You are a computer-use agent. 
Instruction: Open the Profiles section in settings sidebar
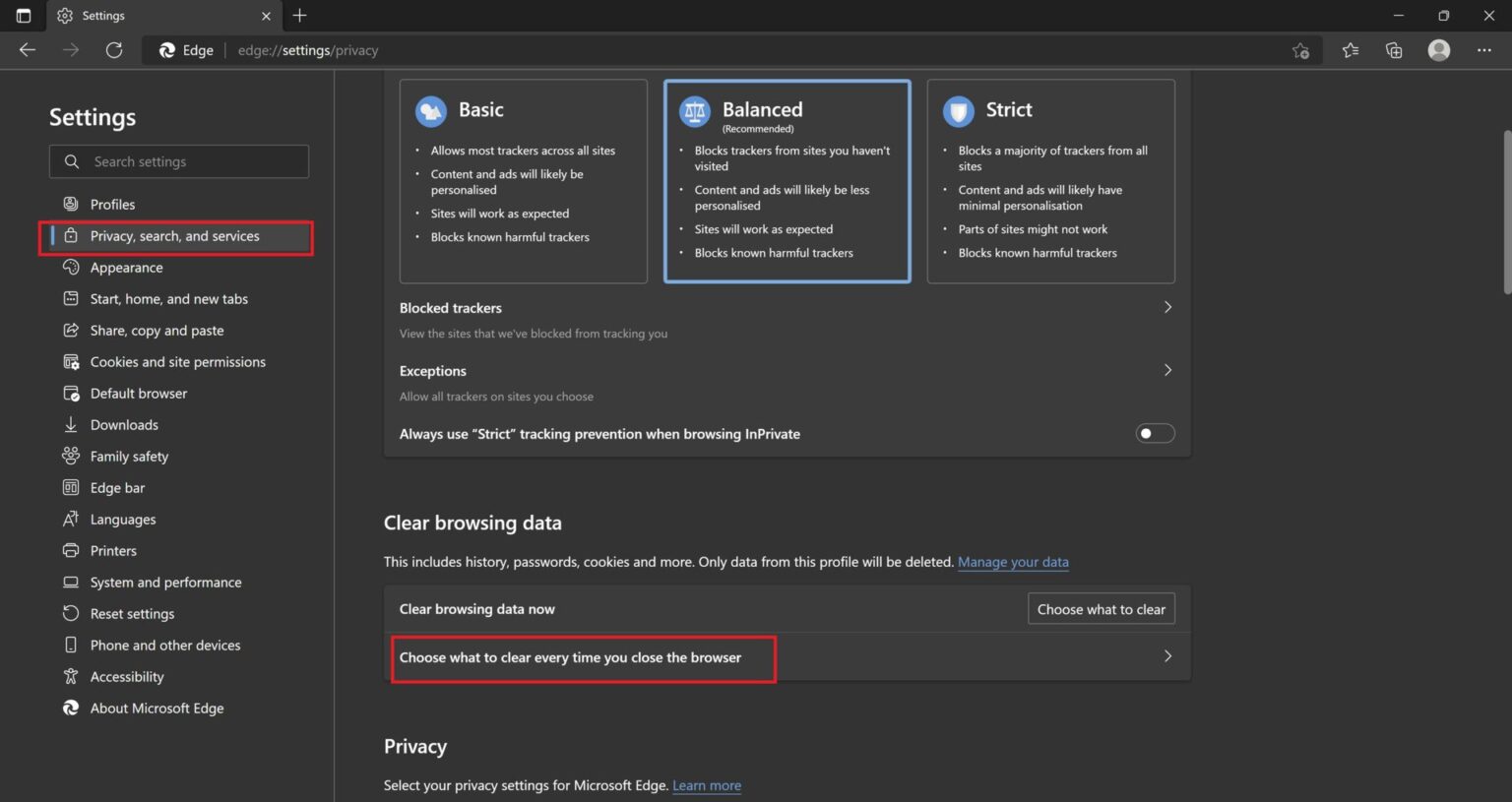112,204
